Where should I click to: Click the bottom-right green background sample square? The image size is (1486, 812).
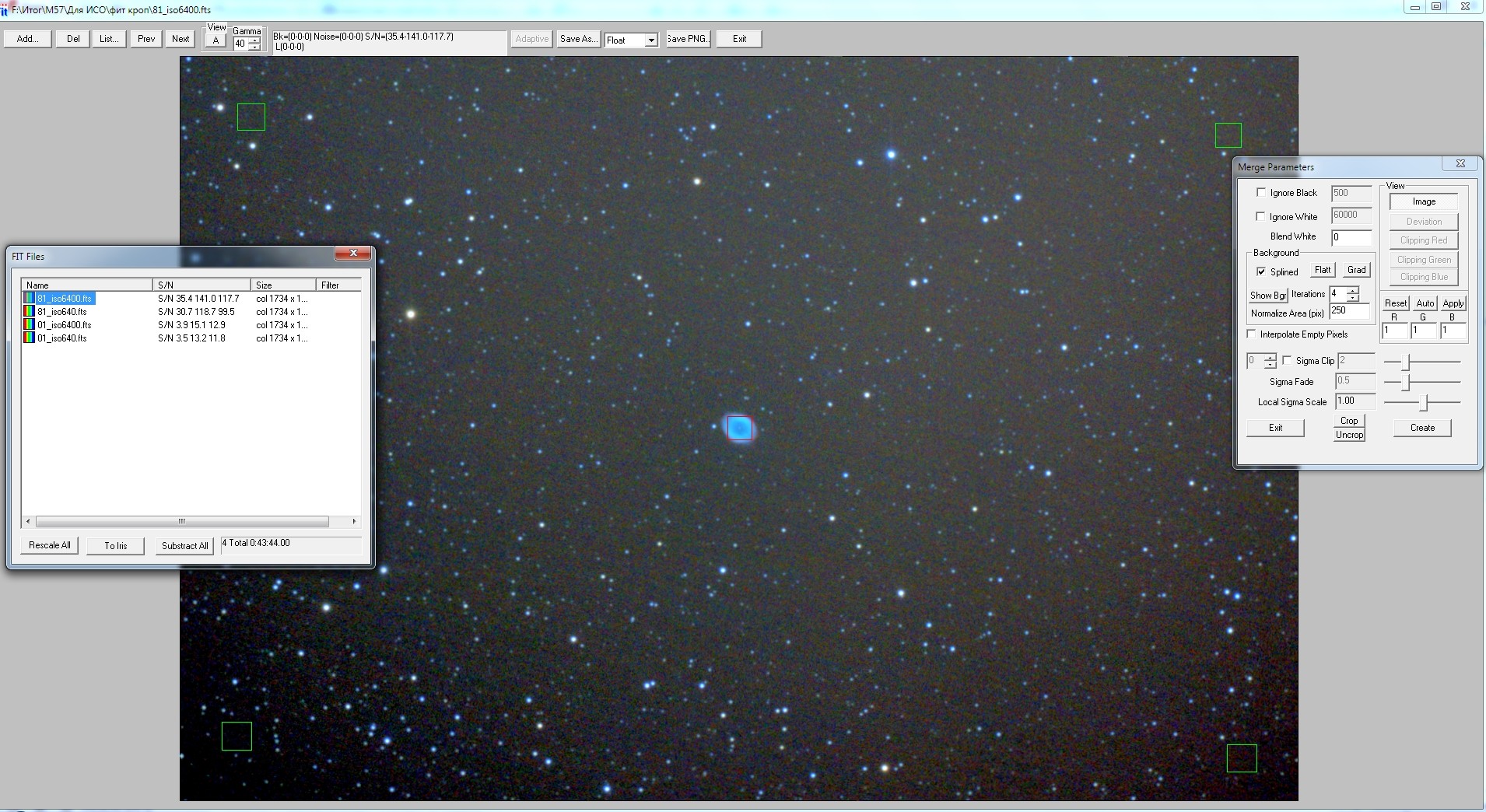(x=1241, y=758)
